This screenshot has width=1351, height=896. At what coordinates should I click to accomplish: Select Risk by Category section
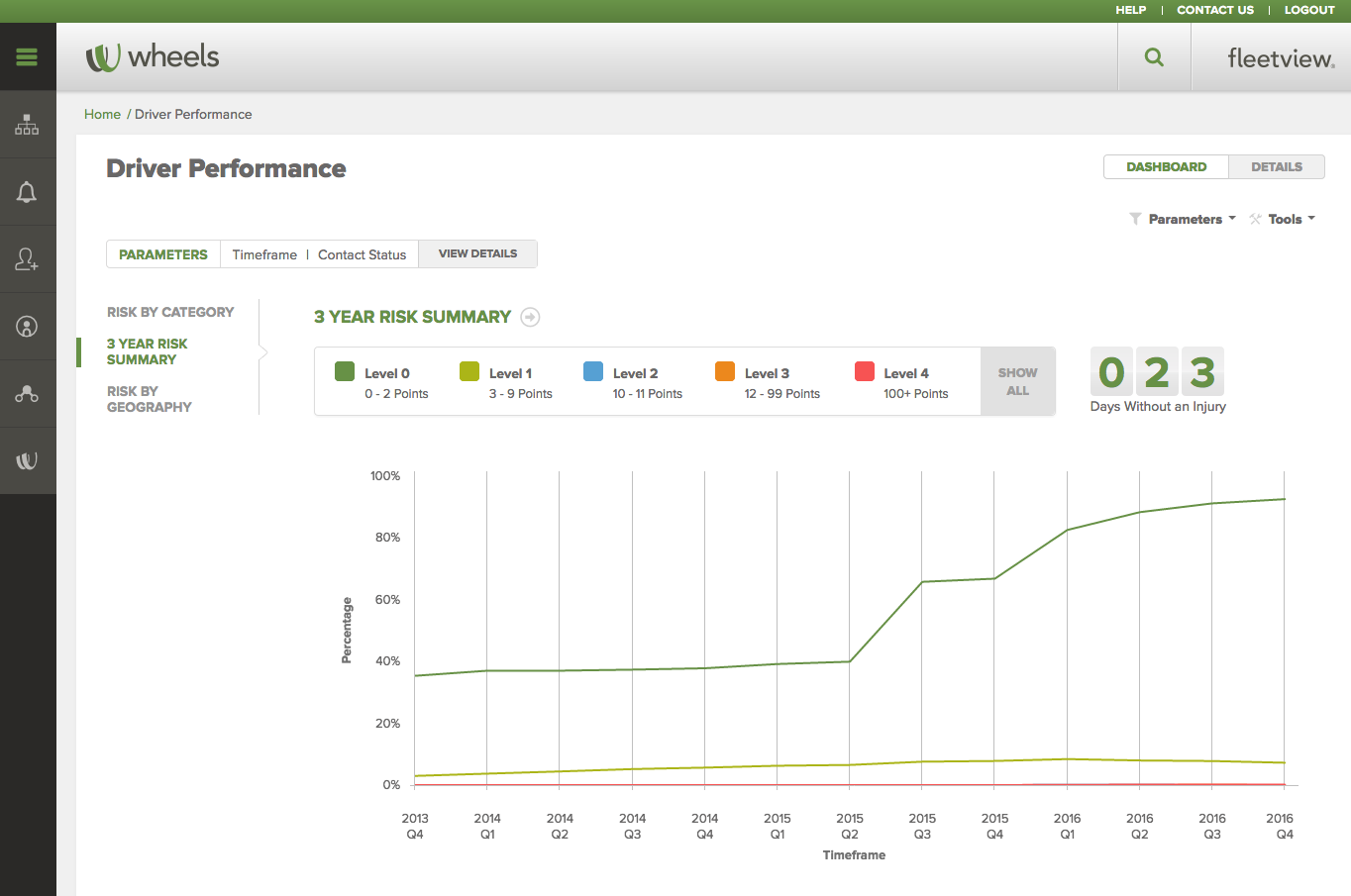click(x=170, y=312)
